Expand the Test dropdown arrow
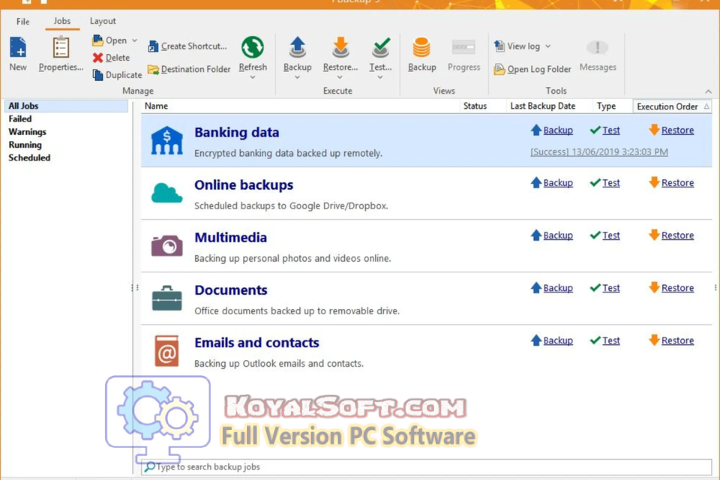This screenshot has height=480, width=720. (380, 78)
